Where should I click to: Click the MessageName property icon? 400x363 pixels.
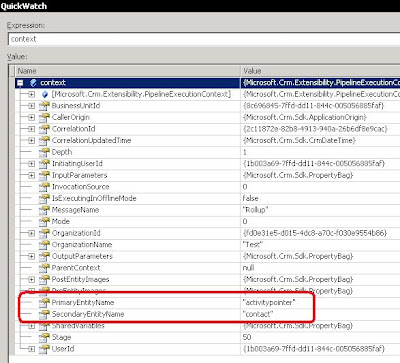(x=44, y=210)
